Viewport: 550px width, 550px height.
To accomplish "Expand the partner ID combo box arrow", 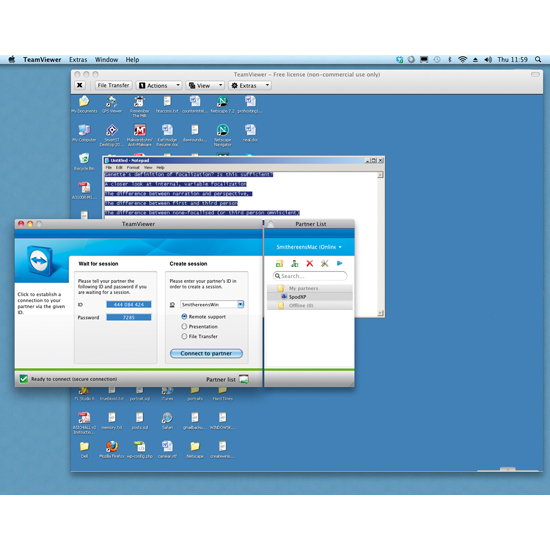I will click(240, 304).
